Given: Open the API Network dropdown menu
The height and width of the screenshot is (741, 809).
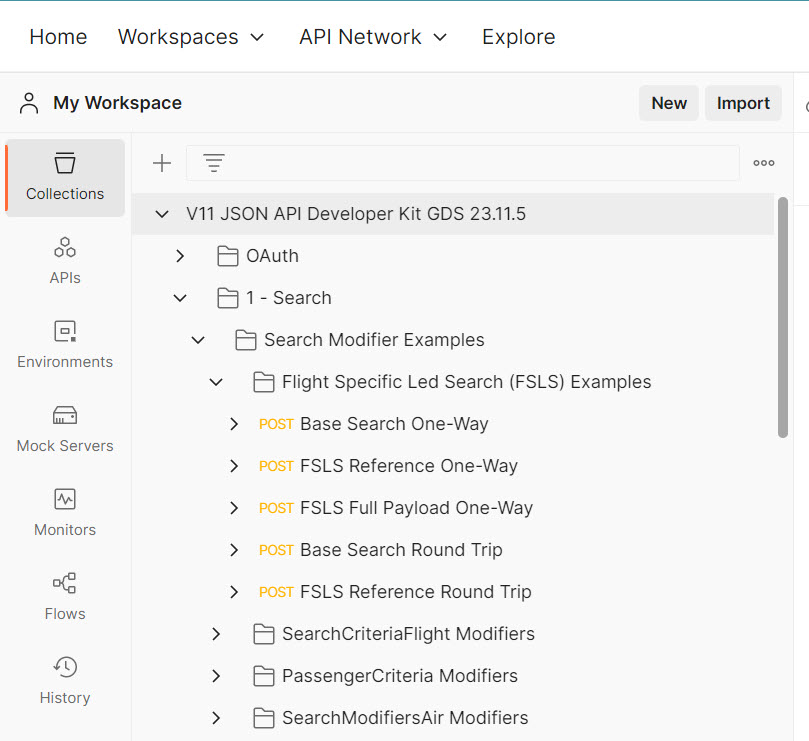Looking at the screenshot, I should coord(373,37).
